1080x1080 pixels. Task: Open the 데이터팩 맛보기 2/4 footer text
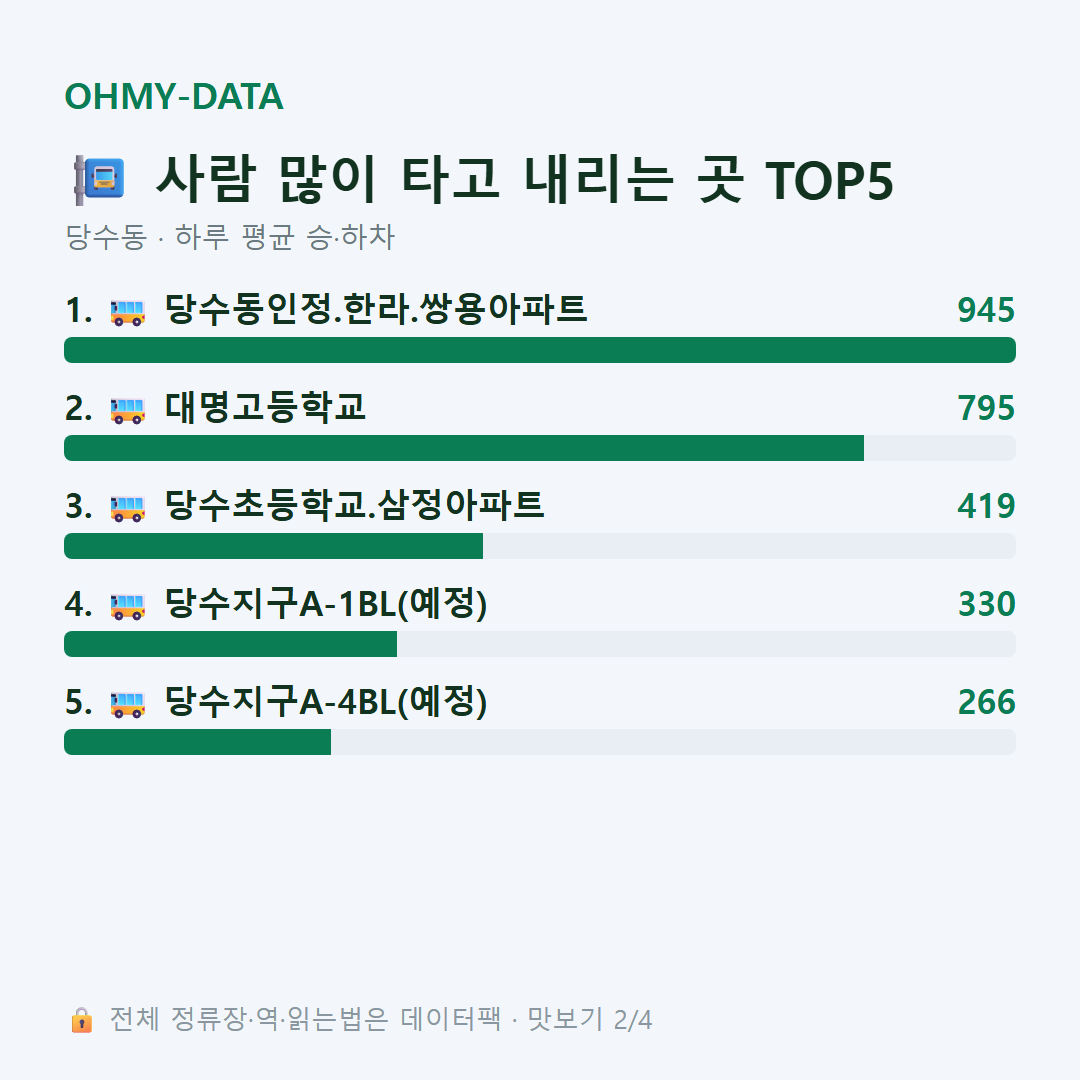(x=381, y=1019)
